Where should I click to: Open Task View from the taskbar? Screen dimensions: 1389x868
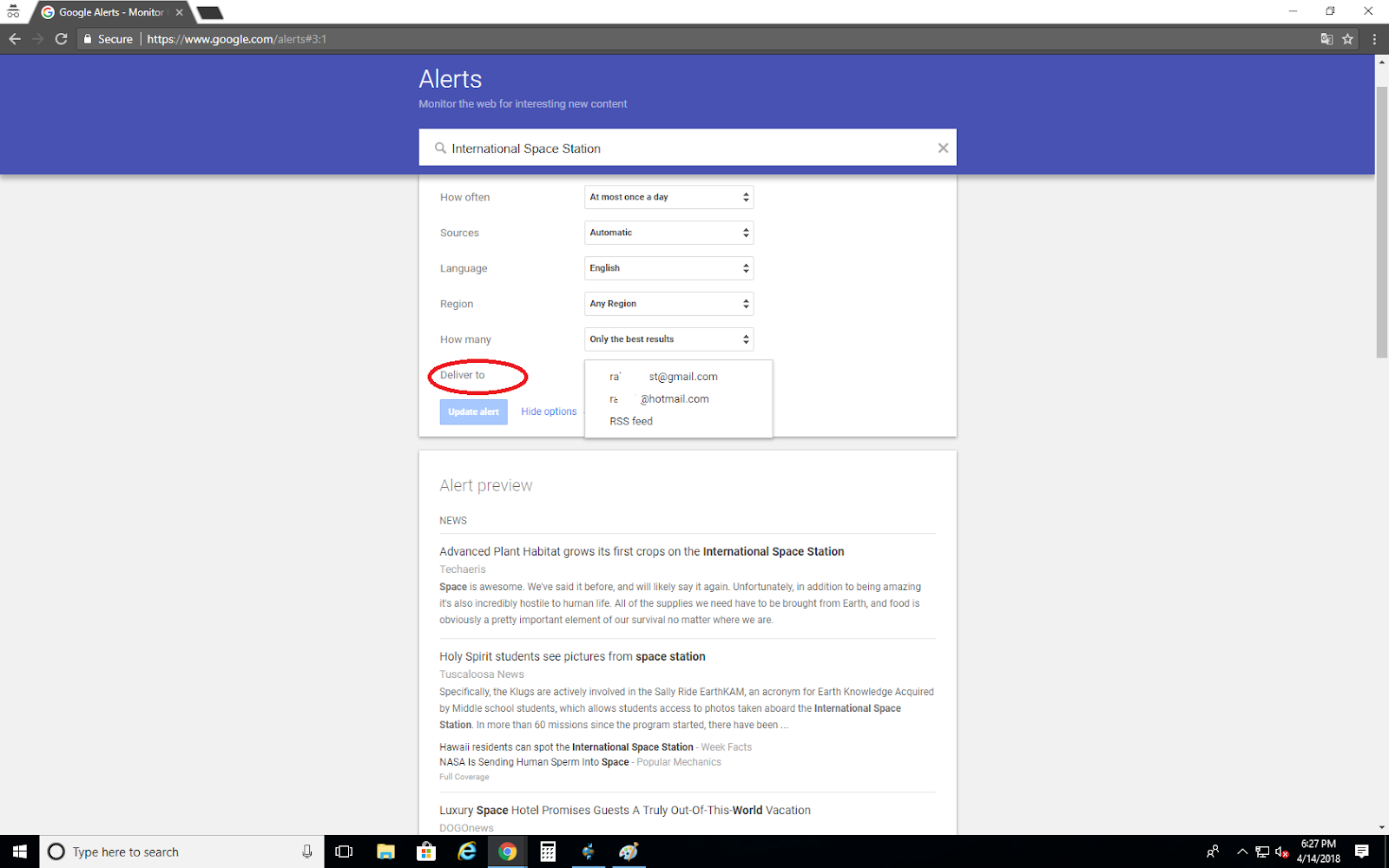point(344,852)
